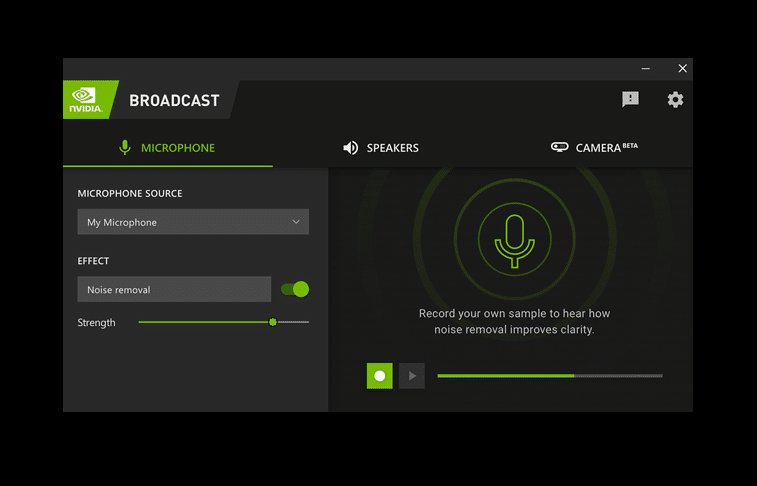Screen dimensions: 757x486
Task: Click the speaker icon beside SPEAKERS
Action: (350, 148)
